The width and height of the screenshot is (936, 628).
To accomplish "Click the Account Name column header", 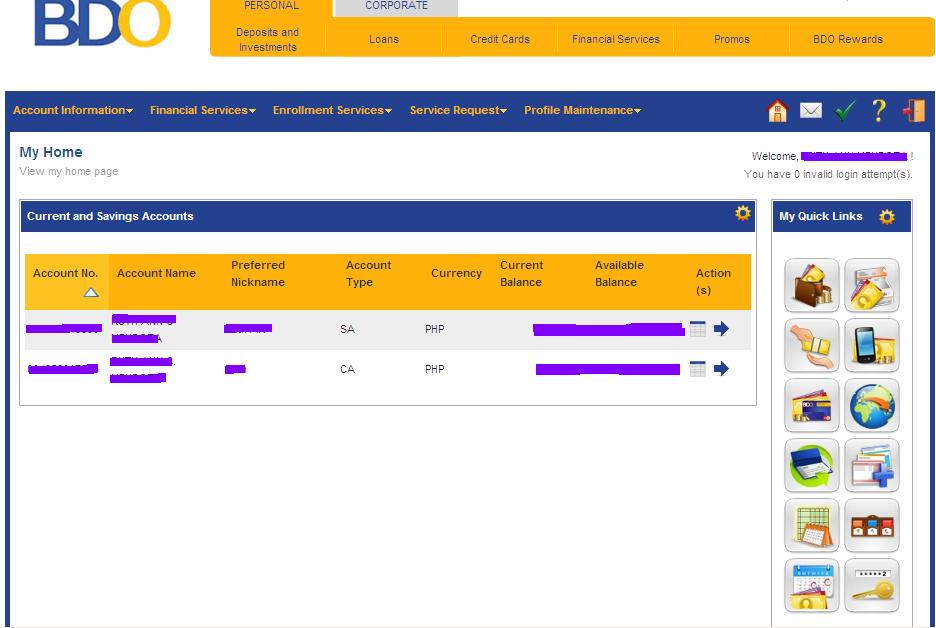I will [156, 273].
